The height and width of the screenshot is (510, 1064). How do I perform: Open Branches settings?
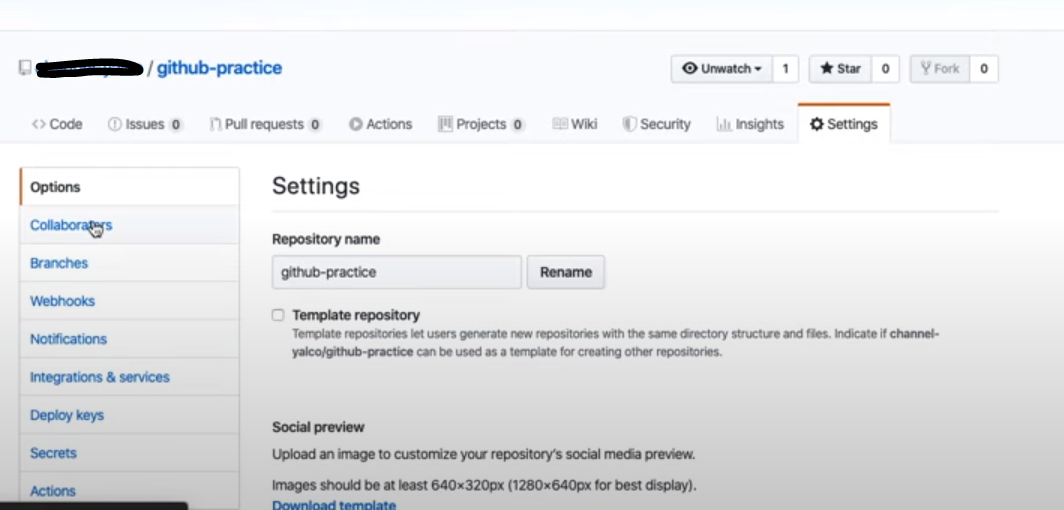pos(129,263)
